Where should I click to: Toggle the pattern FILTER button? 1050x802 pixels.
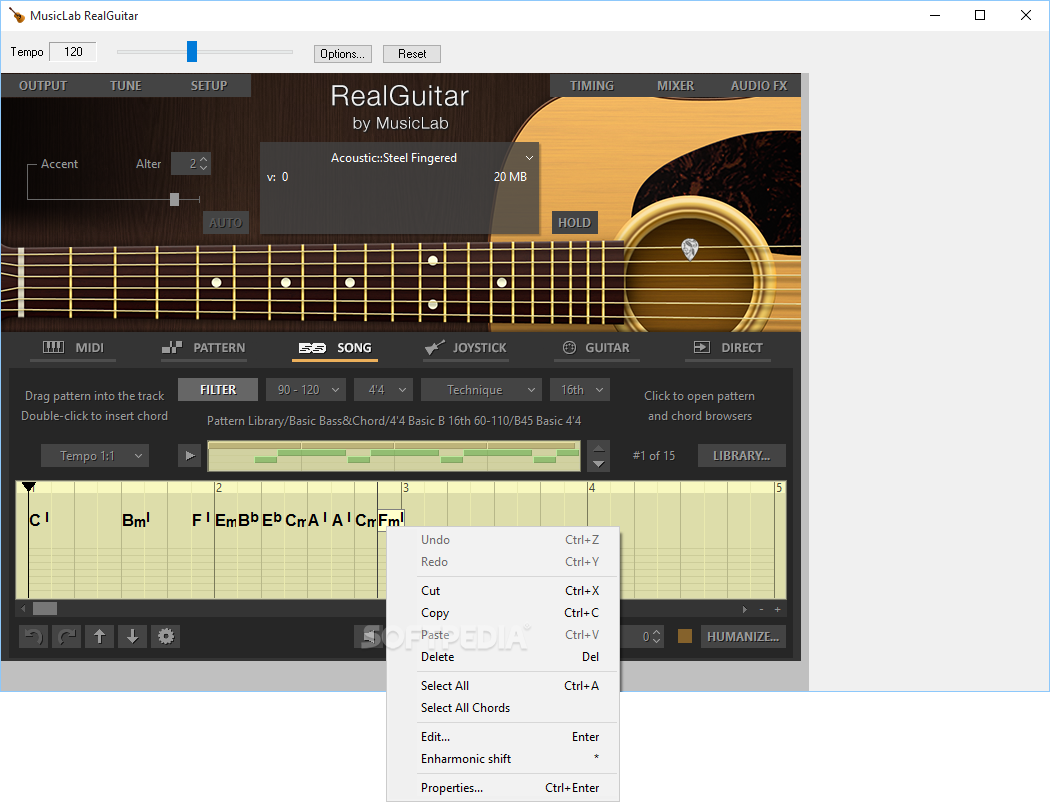coord(218,390)
